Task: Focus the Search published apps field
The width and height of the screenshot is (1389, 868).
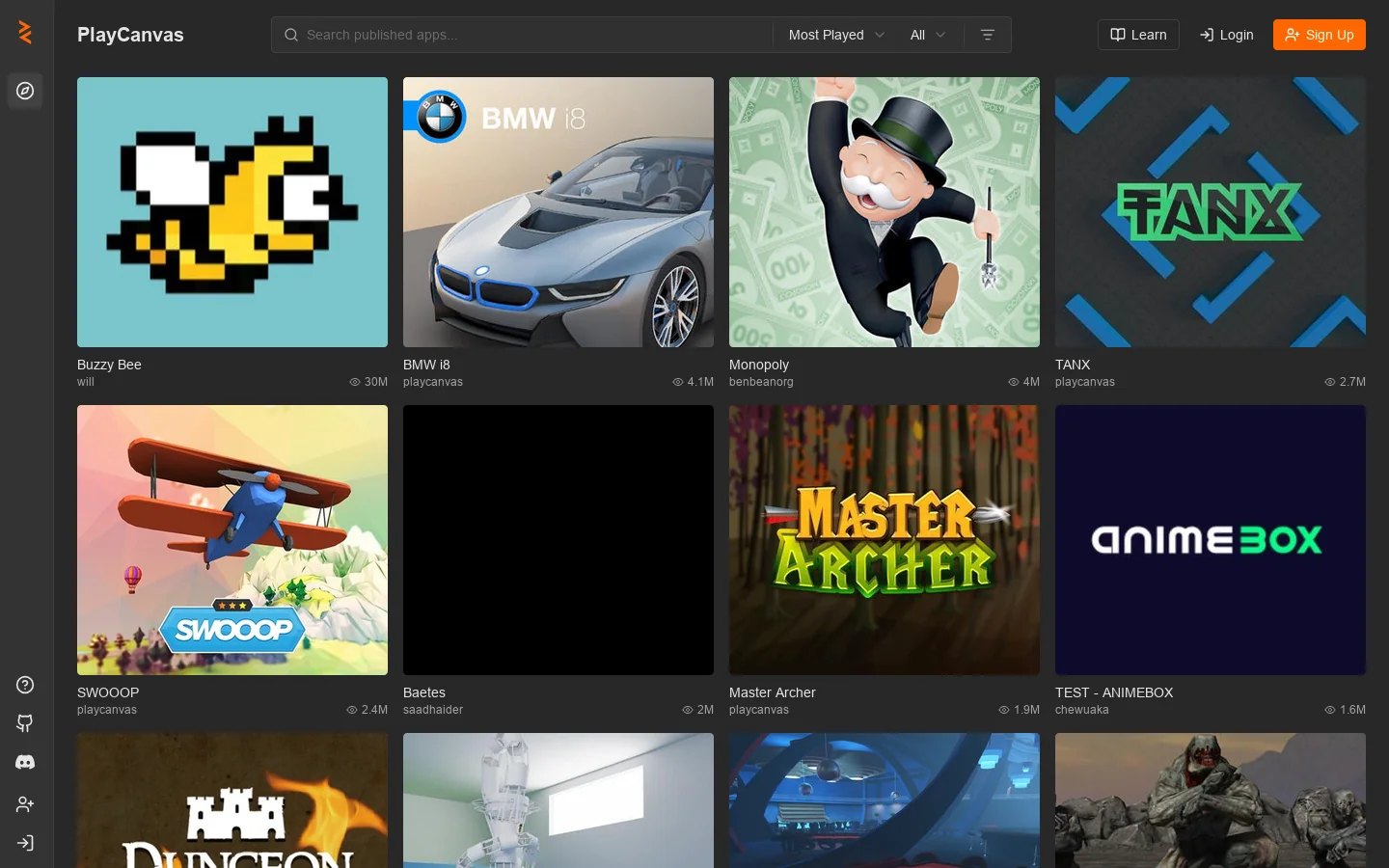Action: [521, 35]
